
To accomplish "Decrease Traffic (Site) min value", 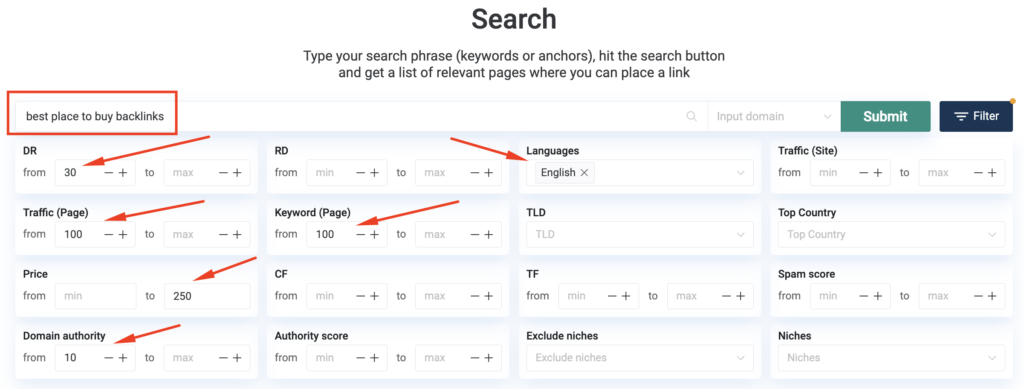I will 864,173.
